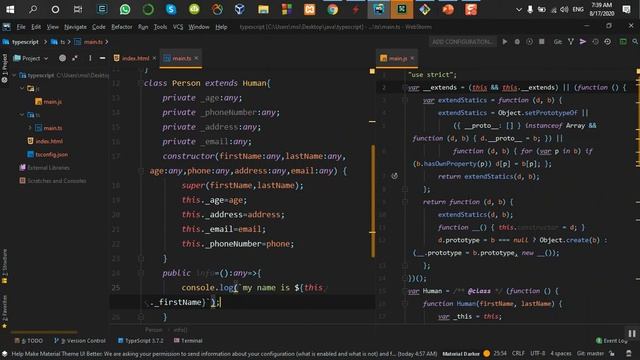Click the orange Material theme color dot
Image resolution: width=640 pixels, height=360 pixels.
(487, 353)
